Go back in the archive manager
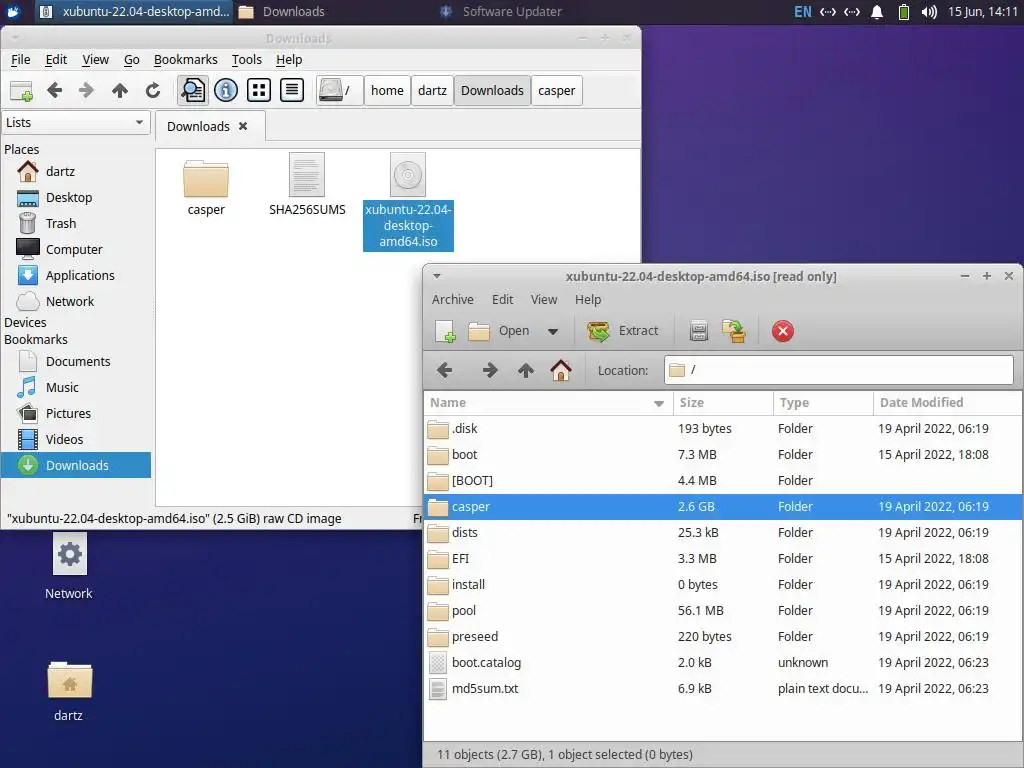Viewport: 1024px width, 768px height. pyautogui.click(x=445, y=370)
